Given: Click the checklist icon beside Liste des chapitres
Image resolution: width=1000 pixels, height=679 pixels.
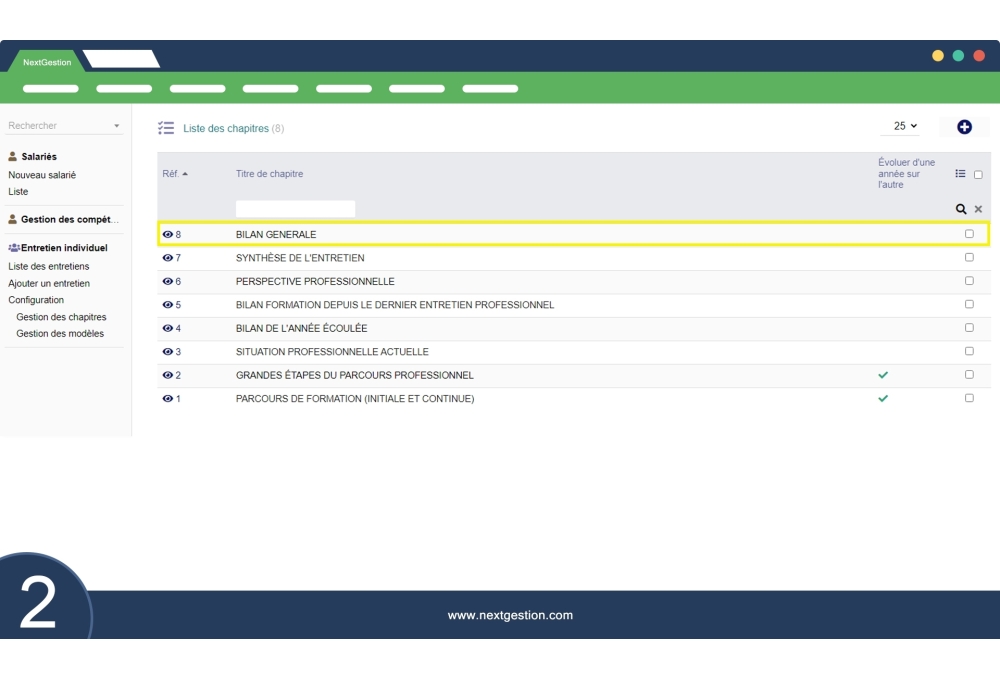Looking at the screenshot, I should click(x=166, y=128).
